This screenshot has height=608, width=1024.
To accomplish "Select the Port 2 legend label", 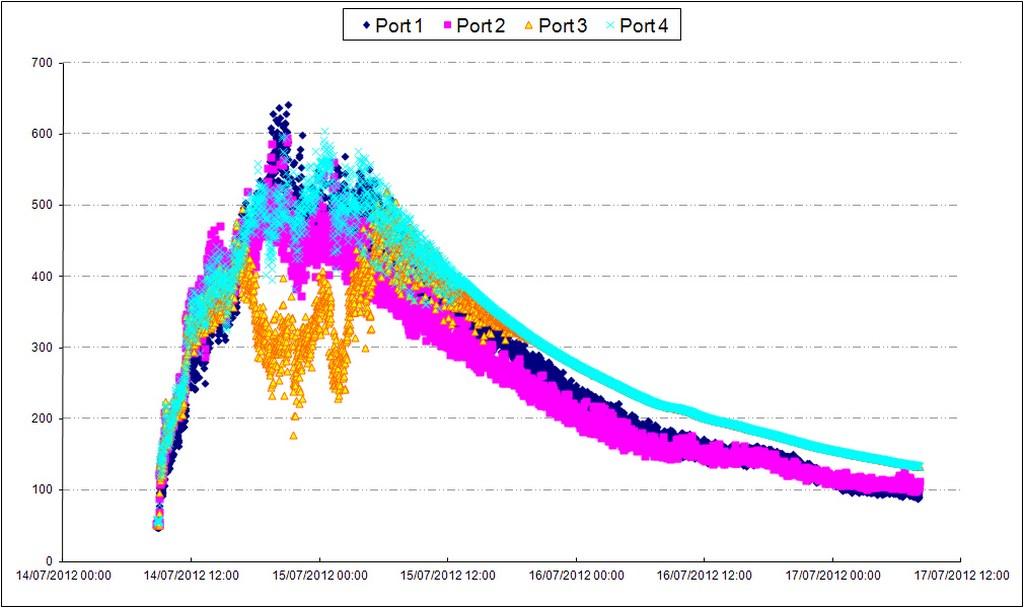I will (x=481, y=26).
